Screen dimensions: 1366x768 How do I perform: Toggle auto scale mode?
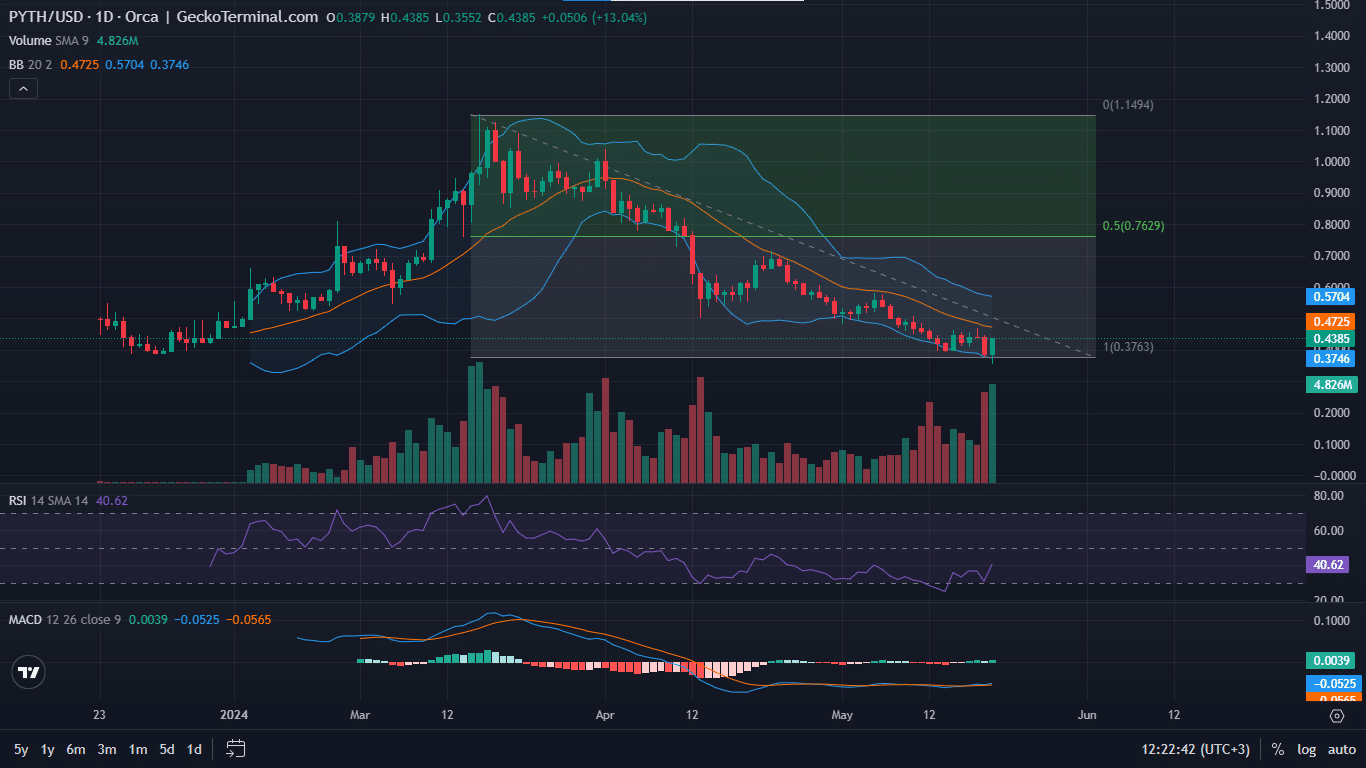pyautogui.click(x=1342, y=749)
